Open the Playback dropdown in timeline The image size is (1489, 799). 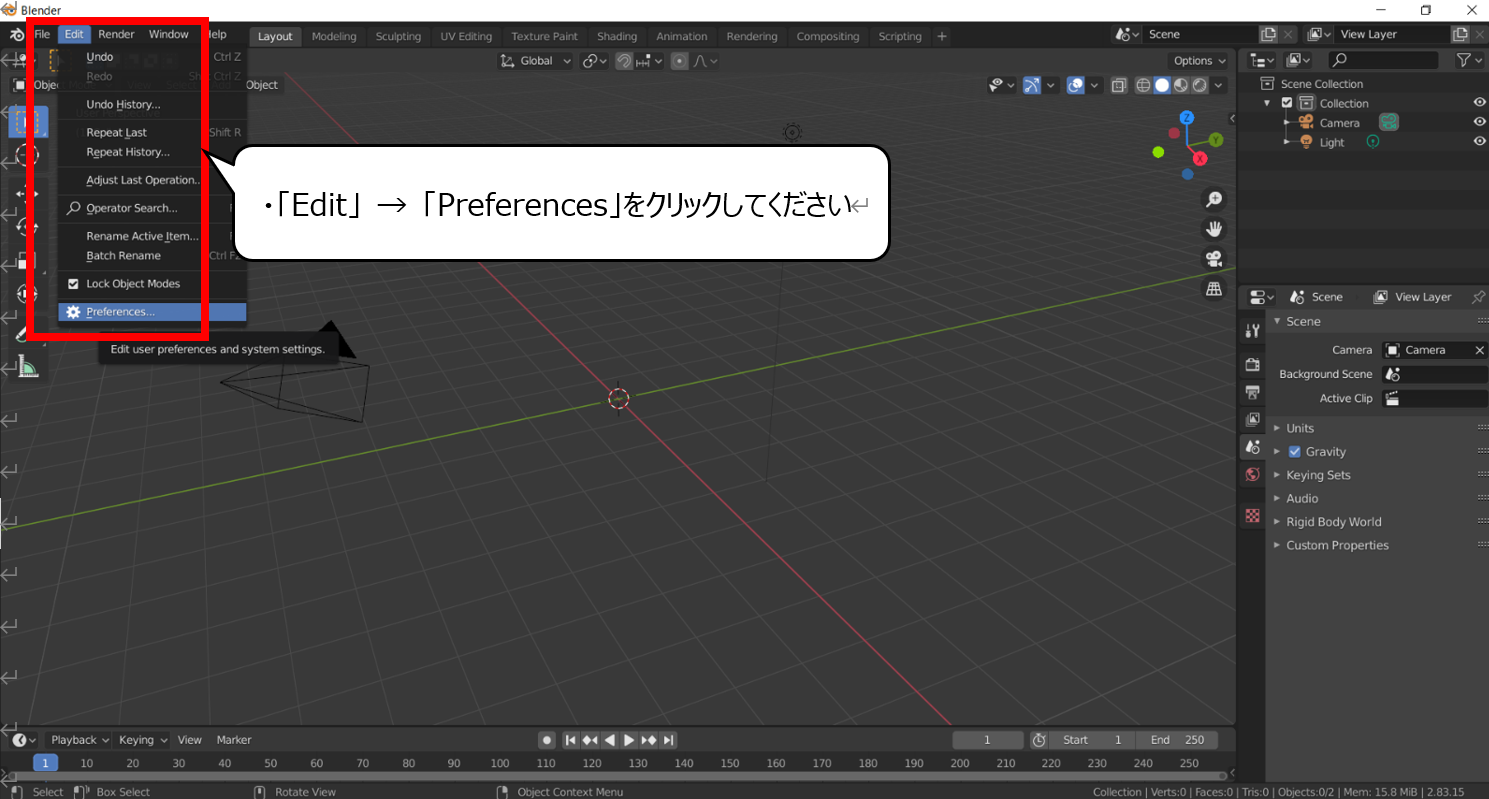[80, 740]
